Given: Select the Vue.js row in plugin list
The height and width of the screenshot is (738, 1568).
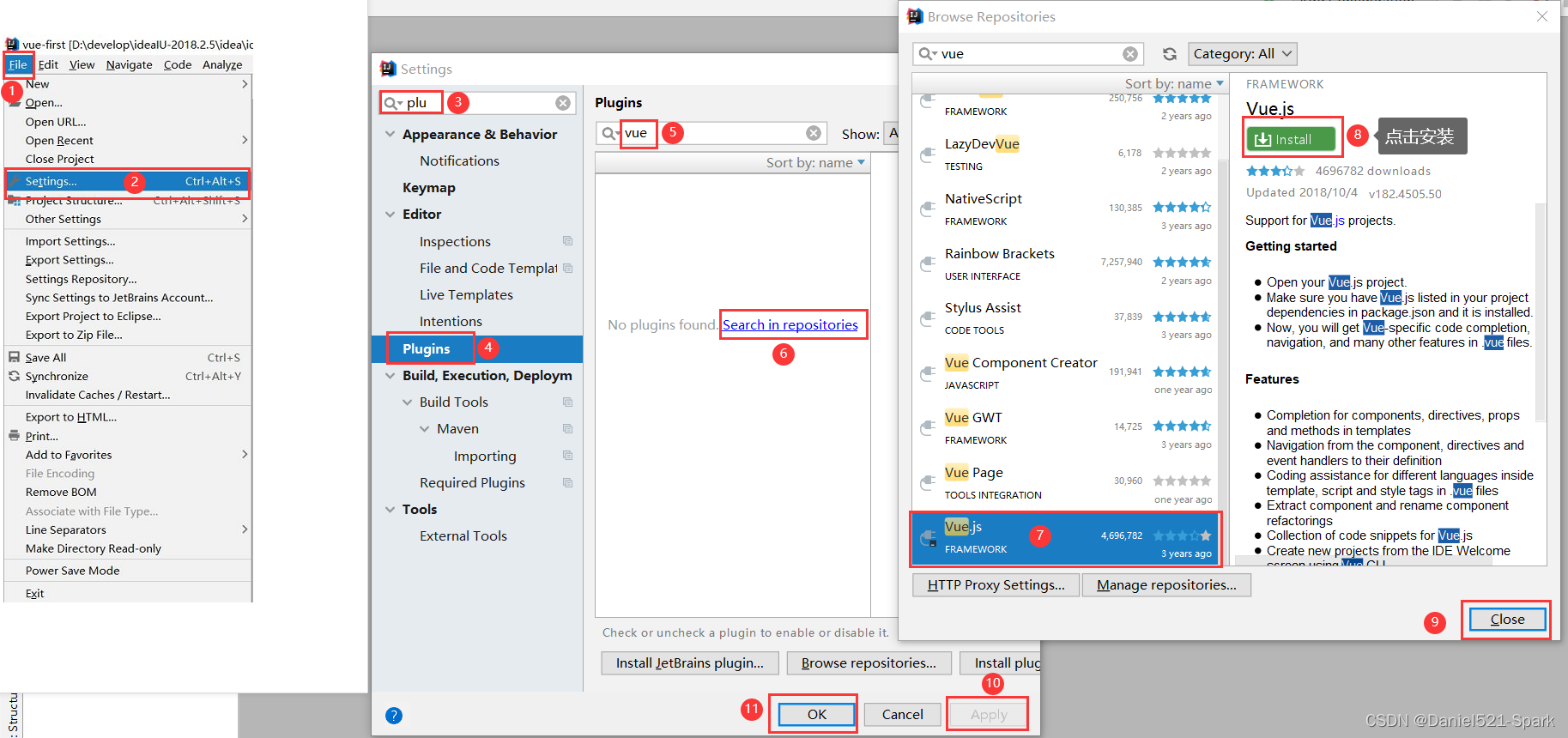Looking at the screenshot, I should click(1064, 538).
